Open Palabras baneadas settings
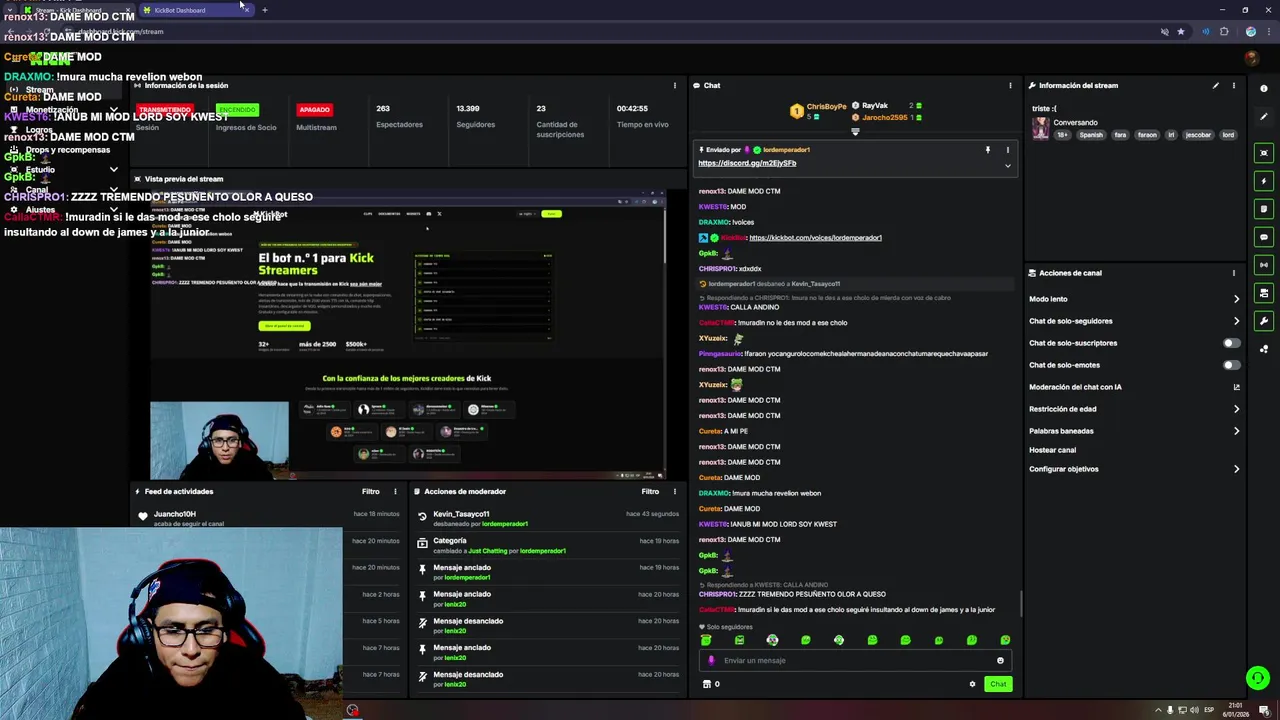Screen dimensions: 1280x720 pos(1134,431)
